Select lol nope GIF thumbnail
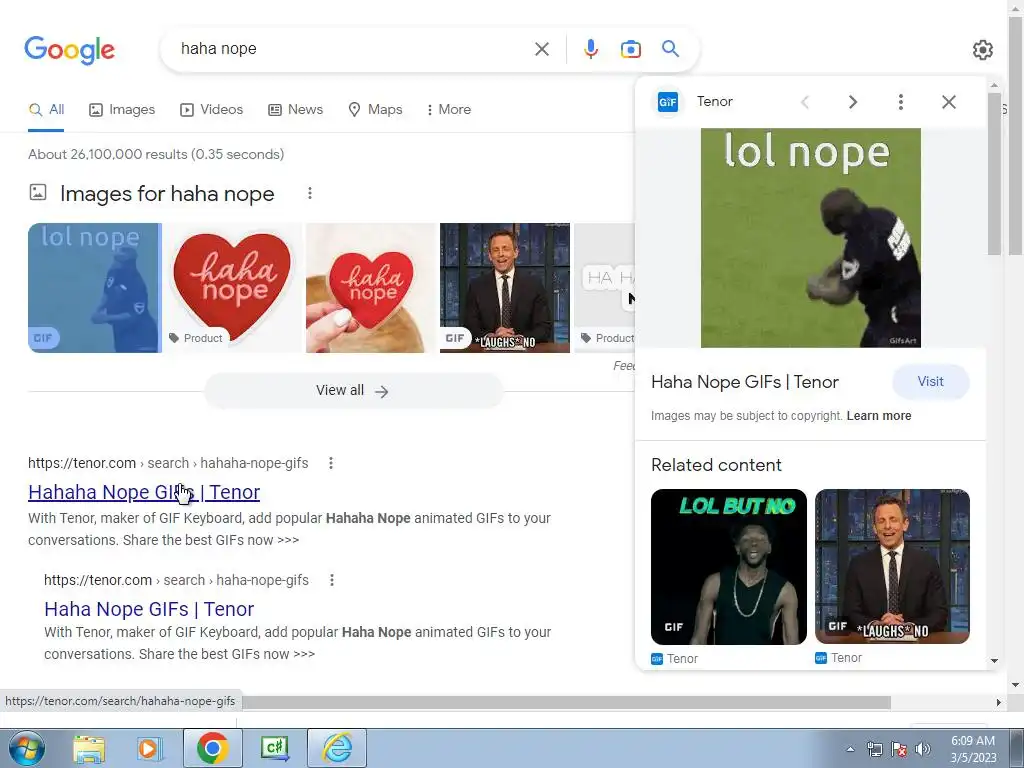1024x768 pixels. [x=95, y=288]
